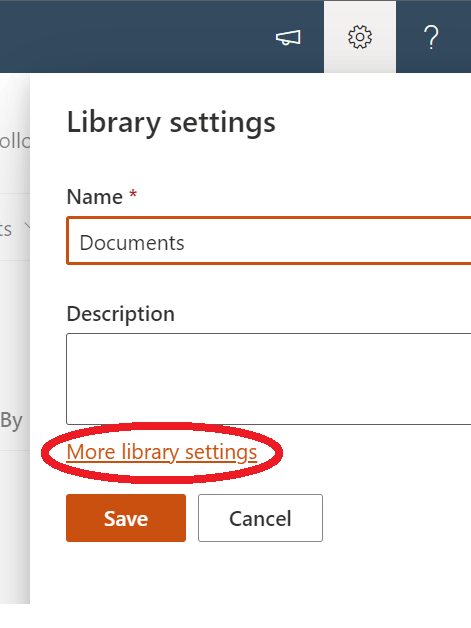This screenshot has width=471, height=628.
Task: Click blank space right of Library settings heading
Action: (372, 123)
